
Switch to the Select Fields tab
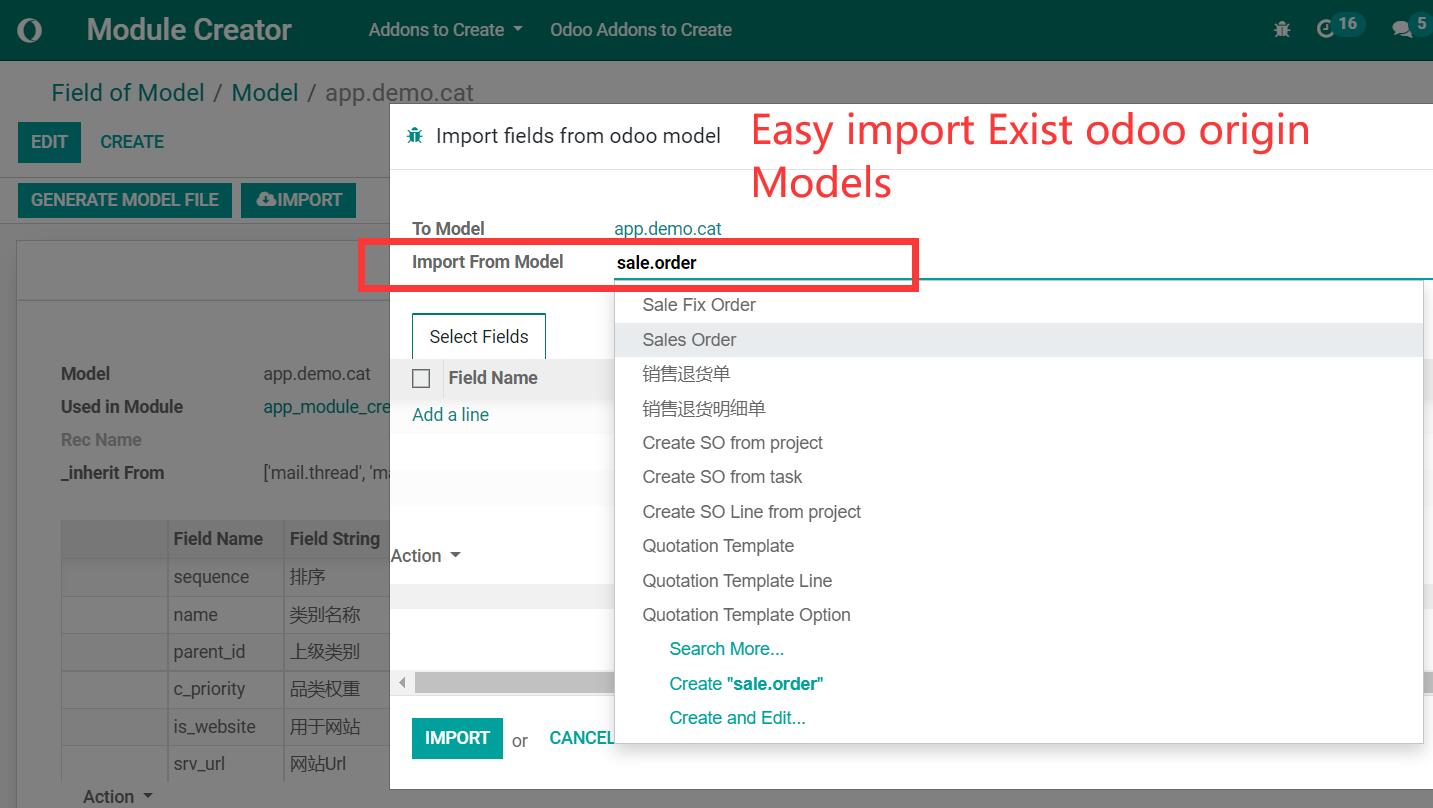[478, 337]
